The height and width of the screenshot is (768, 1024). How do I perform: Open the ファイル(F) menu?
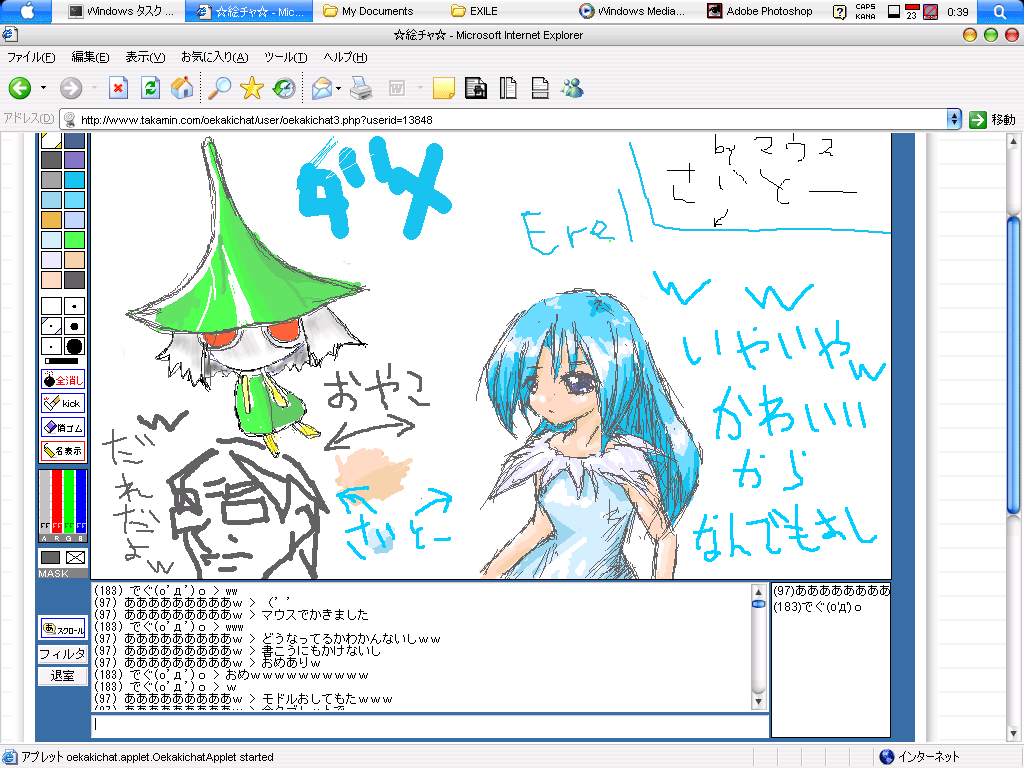click(x=31, y=57)
